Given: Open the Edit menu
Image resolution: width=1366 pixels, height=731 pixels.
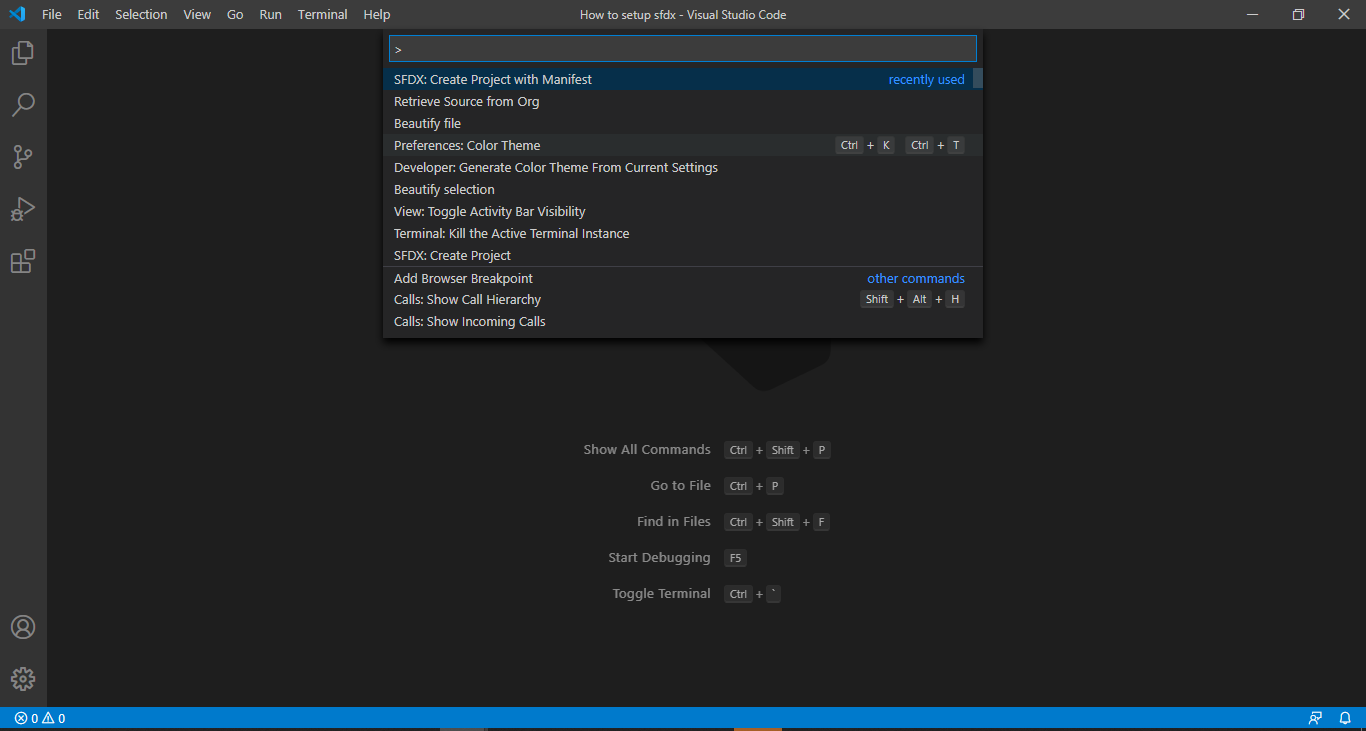Looking at the screenshot, I should (88, 14).
